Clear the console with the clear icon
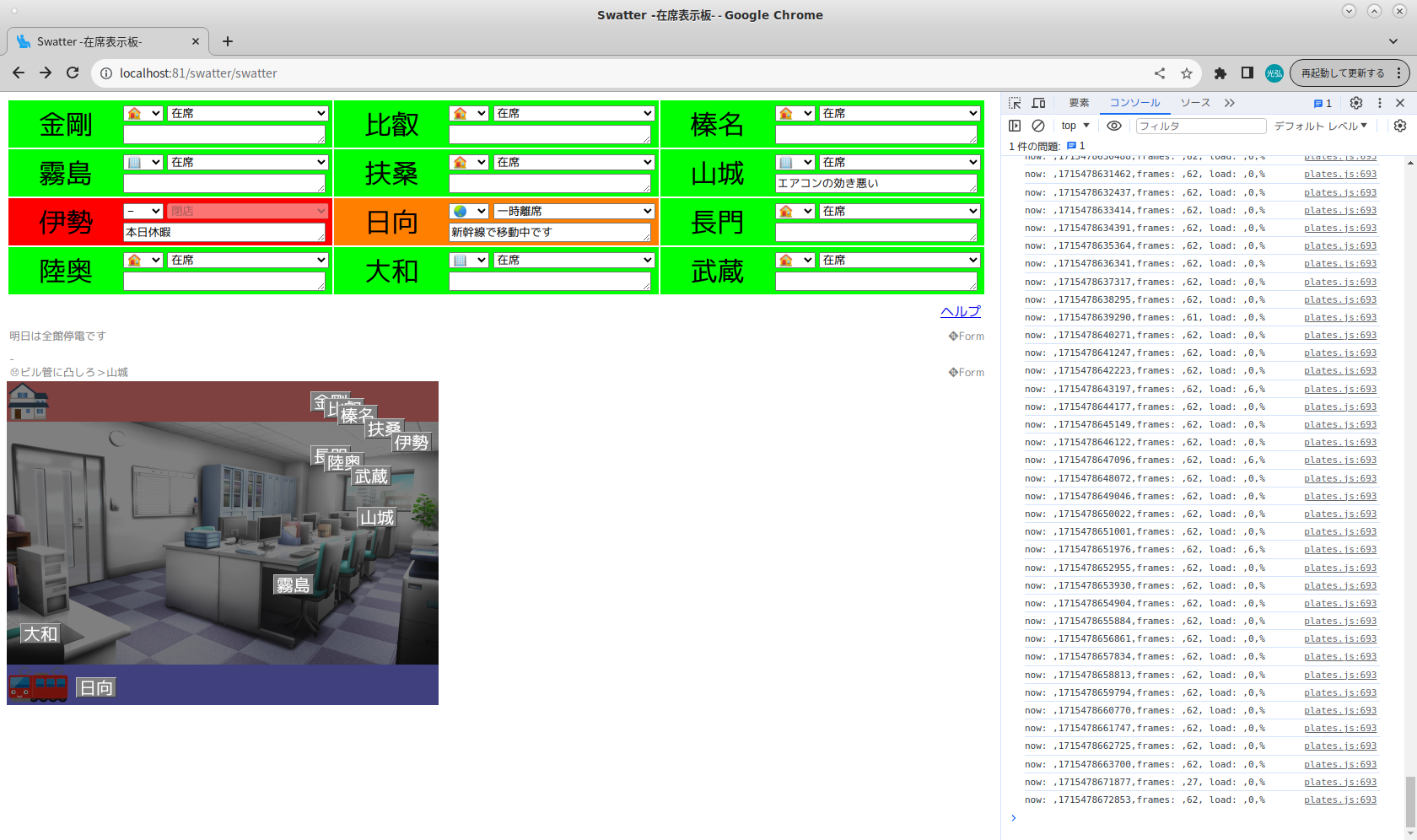Image resolution: width=1417 pixels, height=840 pixels. tap(1038, 126)
